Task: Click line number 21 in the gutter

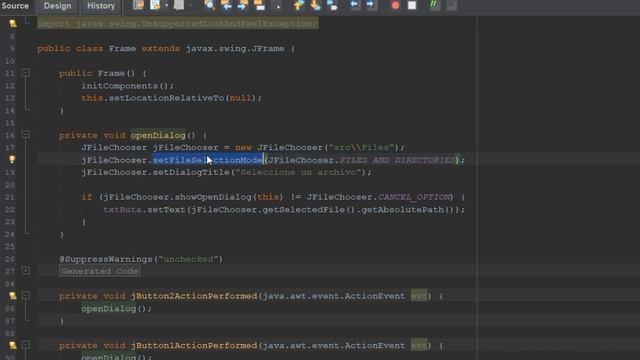Action: 10,197
